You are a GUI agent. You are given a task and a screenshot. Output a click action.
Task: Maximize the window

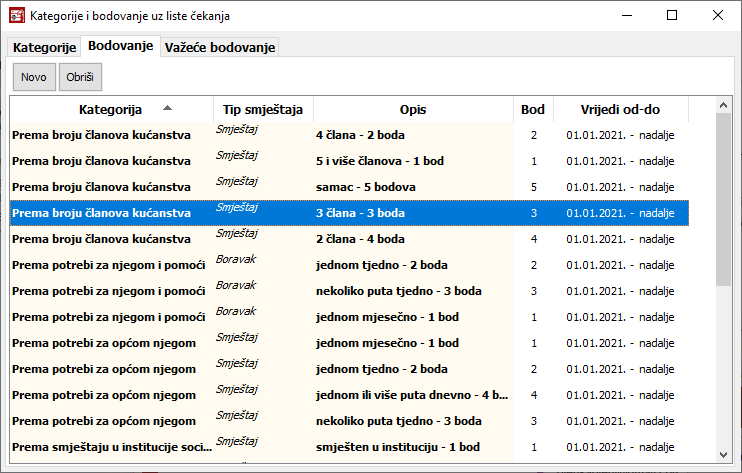pos(672,16)
